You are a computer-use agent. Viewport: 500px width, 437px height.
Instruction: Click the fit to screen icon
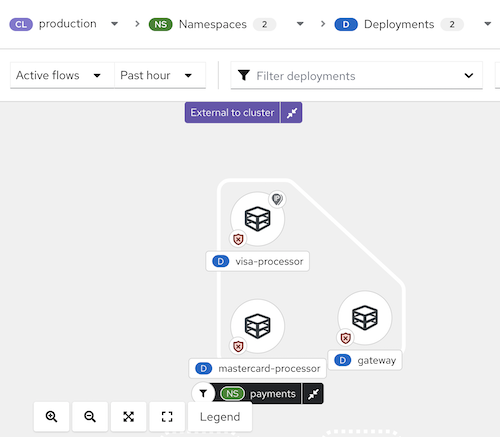[x=129, y=416]
